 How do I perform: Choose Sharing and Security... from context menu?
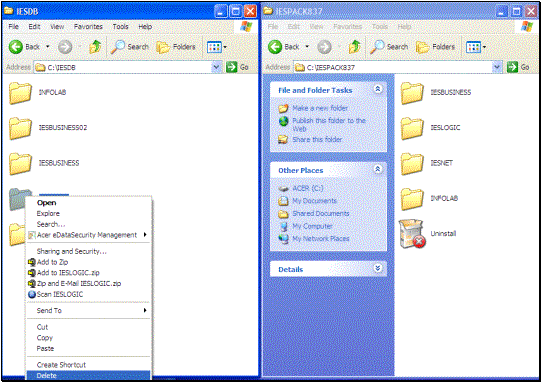click(x=88, y=251)
